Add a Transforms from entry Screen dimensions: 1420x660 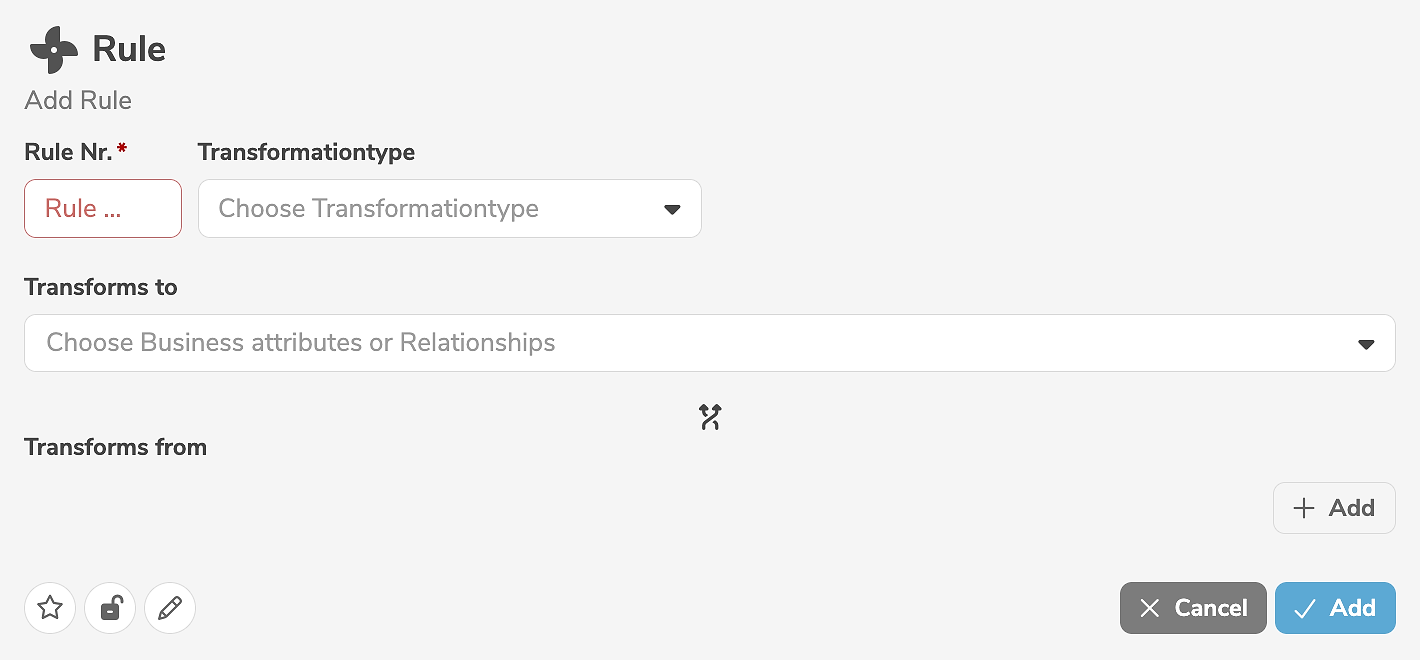pos(1334,508)
